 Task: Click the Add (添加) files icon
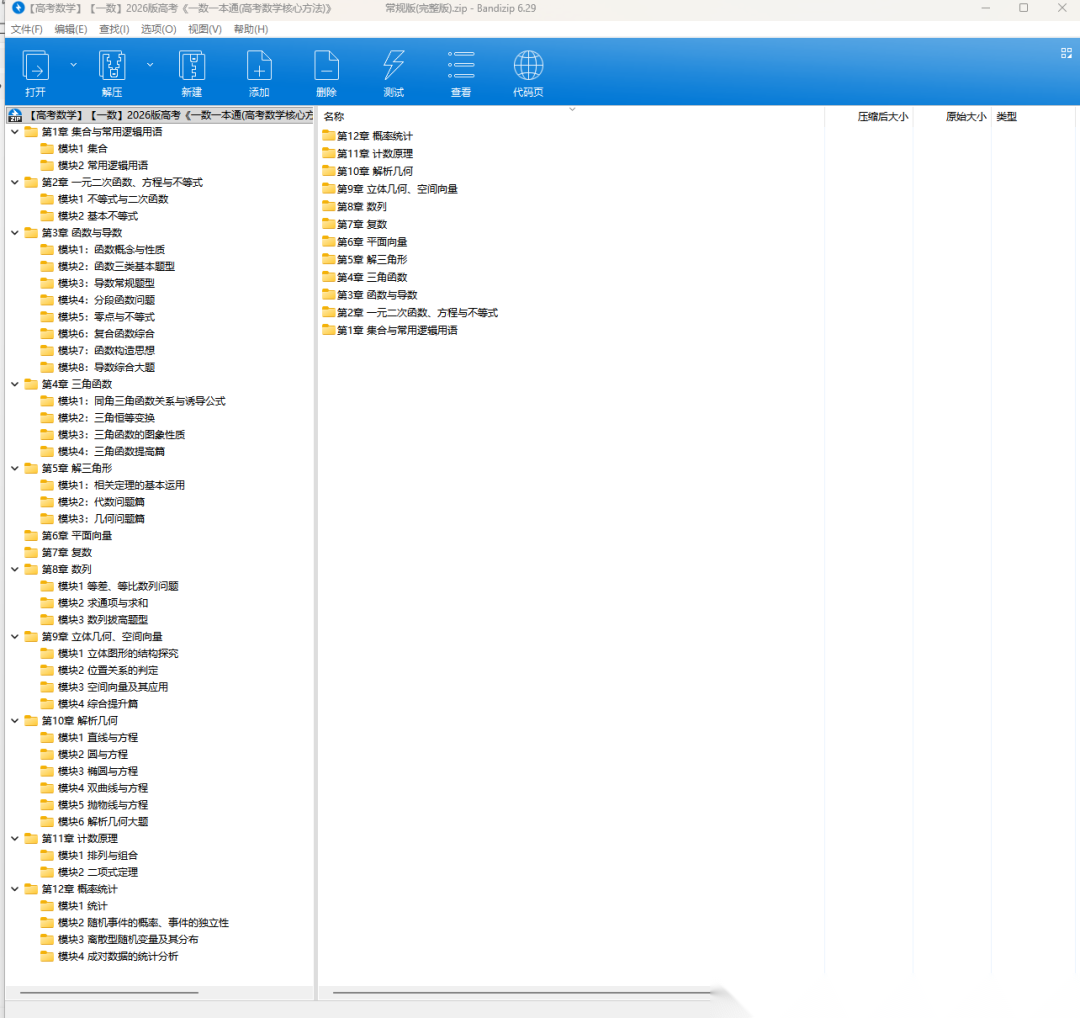pyautogui.click(x=259, y=67)
